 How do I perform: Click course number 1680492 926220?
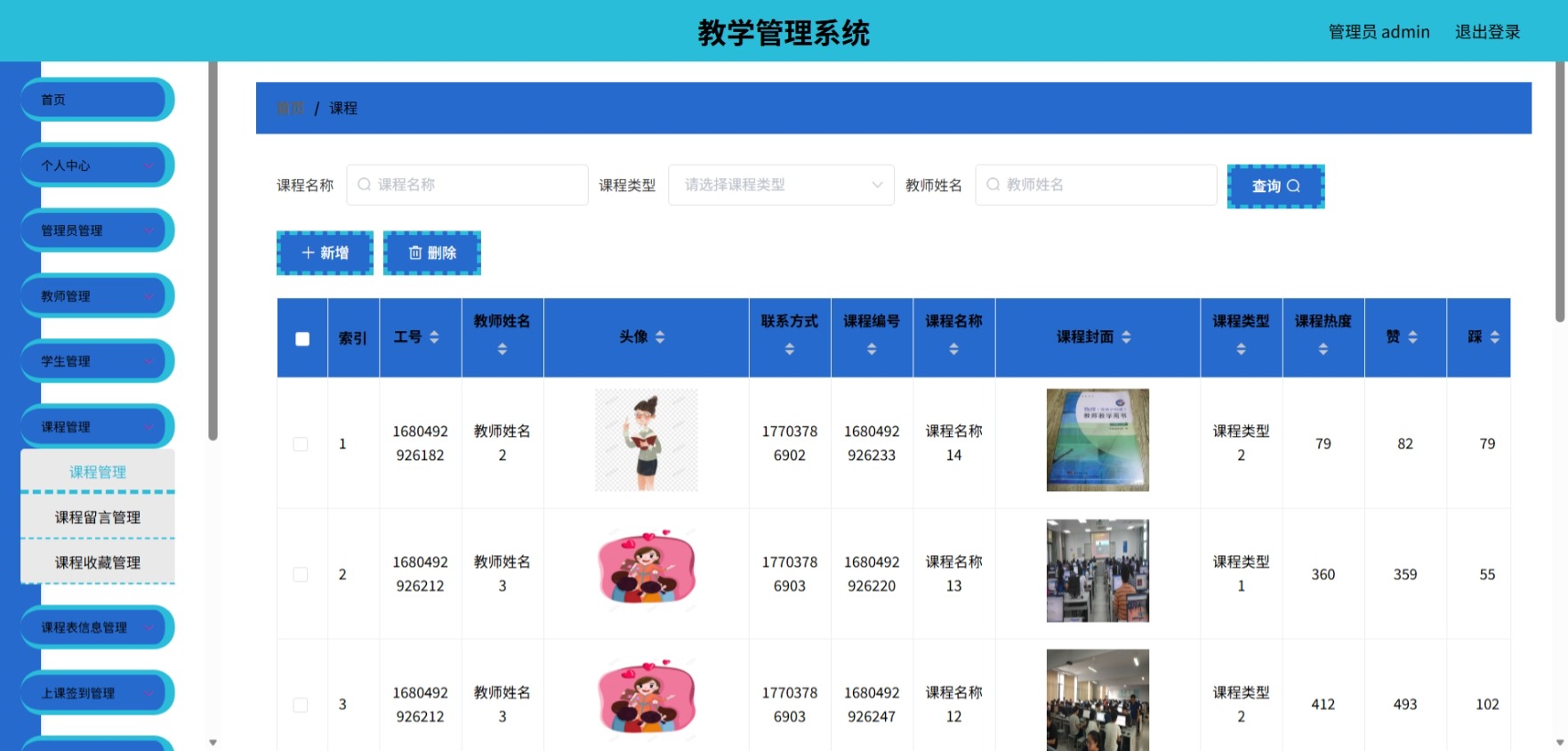pyautogui.click(x=872, y=574)
